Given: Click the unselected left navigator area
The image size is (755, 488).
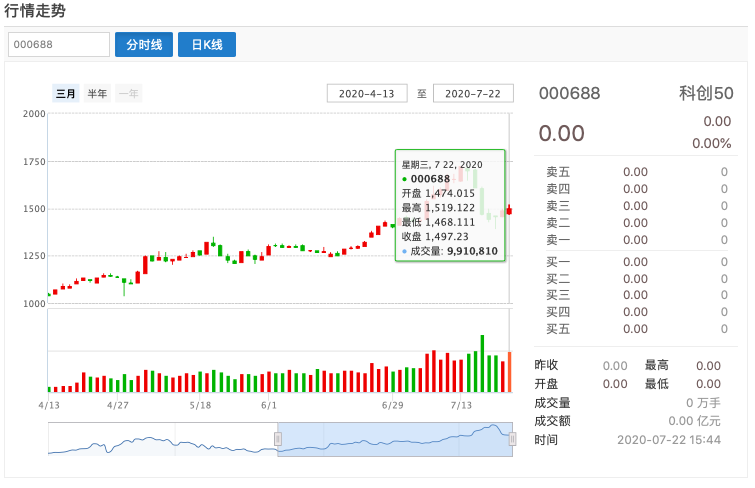Looking at the screenshot, I should tap(160, 438).
